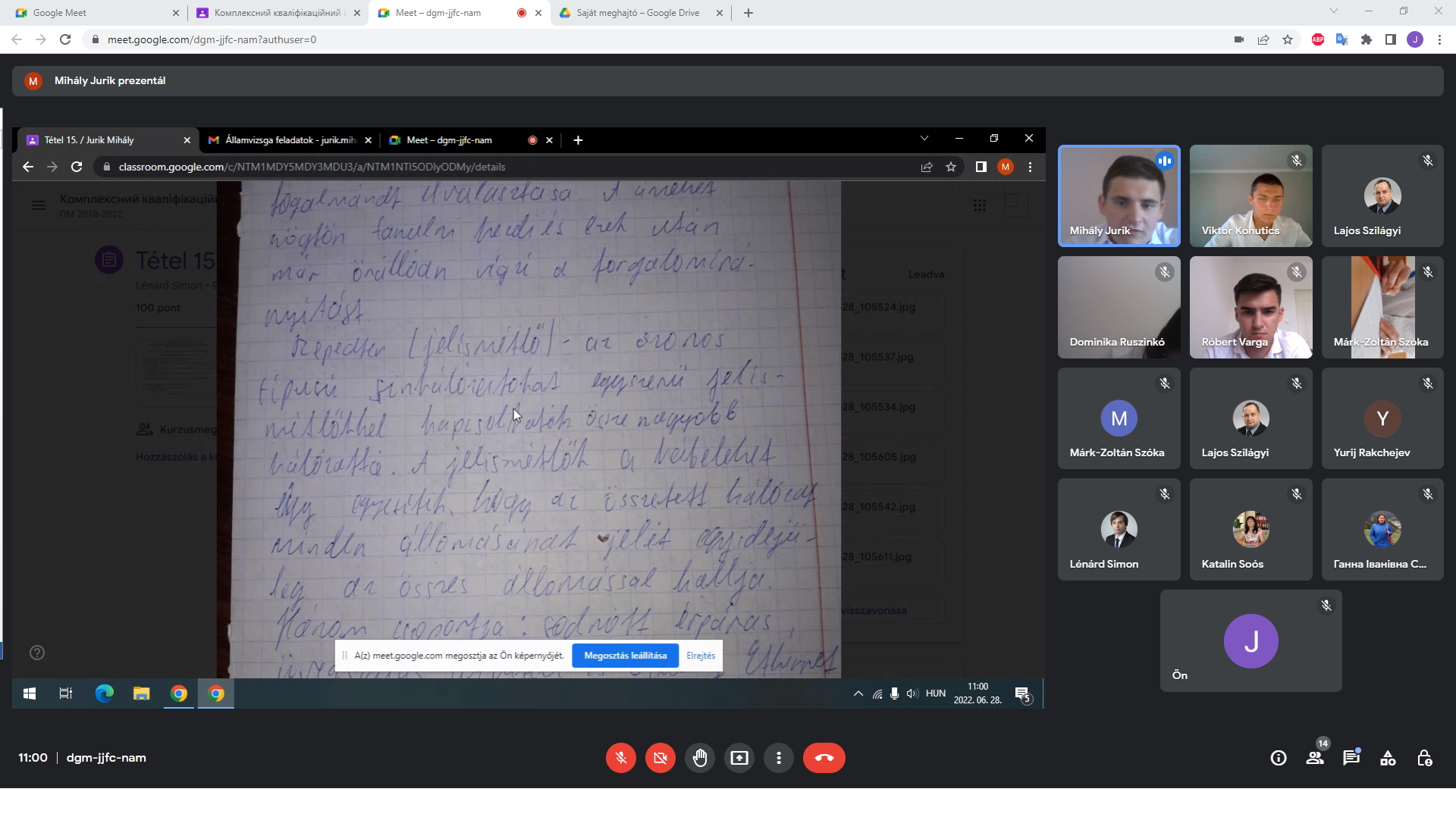Expand the outer browser tab search chevron
The height and width of the screenshot is (817, 1456).
[x=1334, y=11]
